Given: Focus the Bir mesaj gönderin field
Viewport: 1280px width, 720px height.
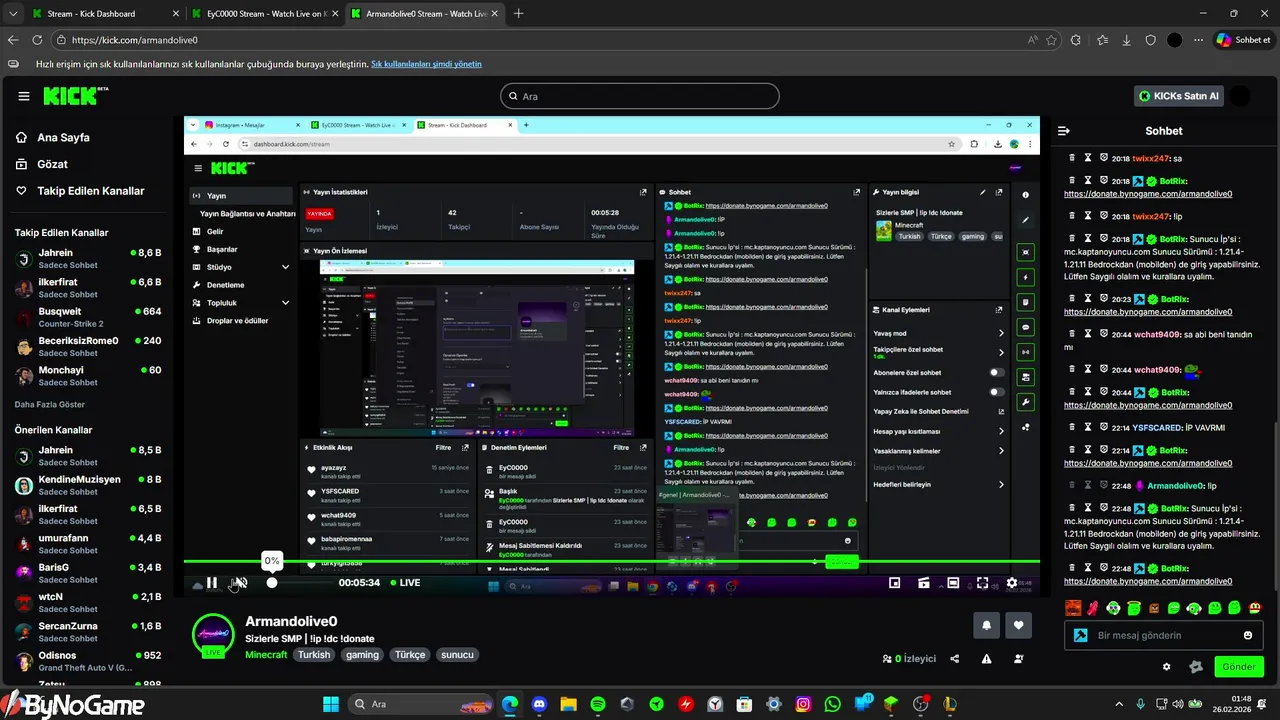Looking at the screenshot, I should (x=1164, y=635).
